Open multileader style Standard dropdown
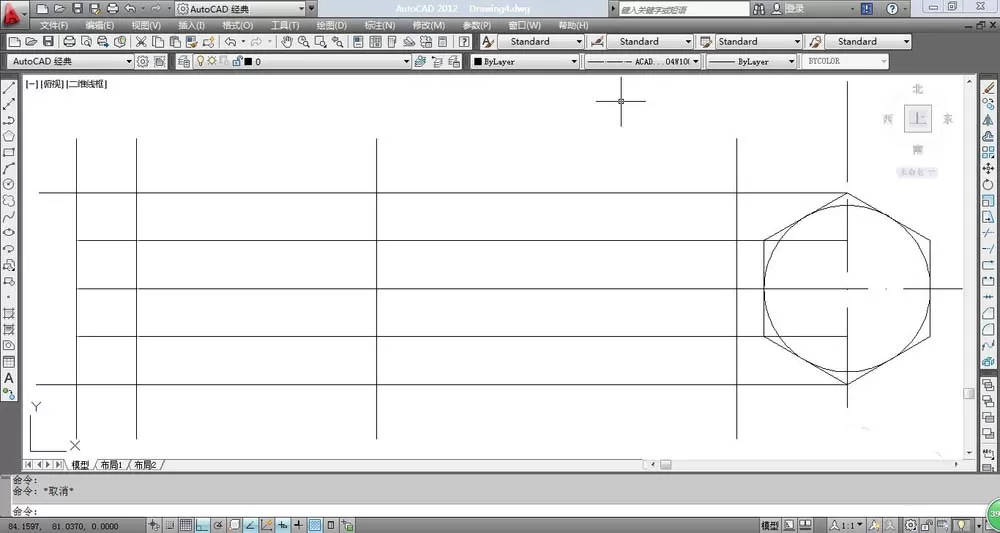The image size is (1000, 533). pyautogui.click(x=868, y=41)
